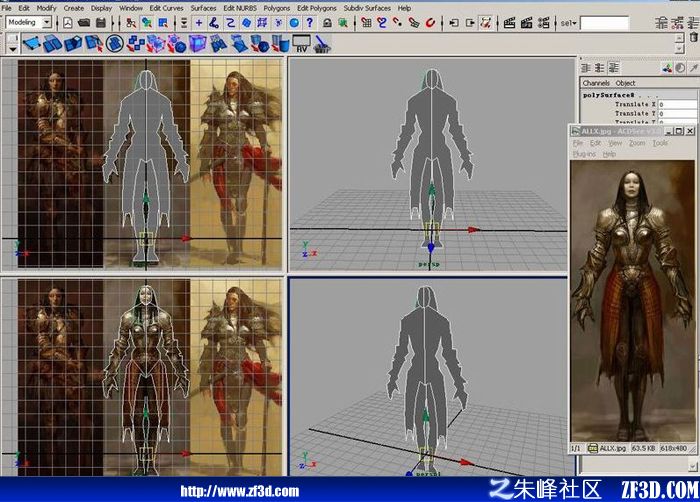Toggle the joints selection mask icon
The width and height of the screenshot is (700, 502).
click(214, 23)
